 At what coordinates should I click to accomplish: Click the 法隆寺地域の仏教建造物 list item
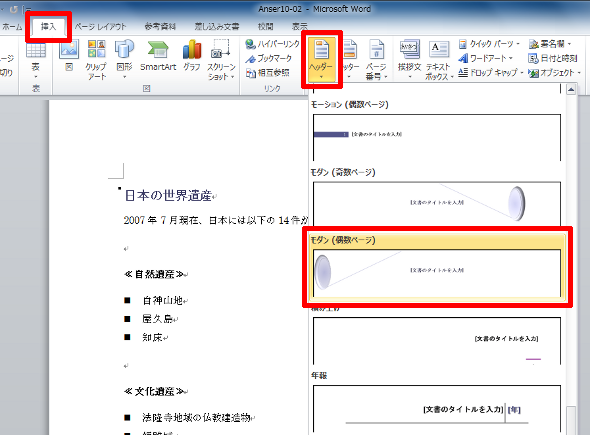(196, 417)
